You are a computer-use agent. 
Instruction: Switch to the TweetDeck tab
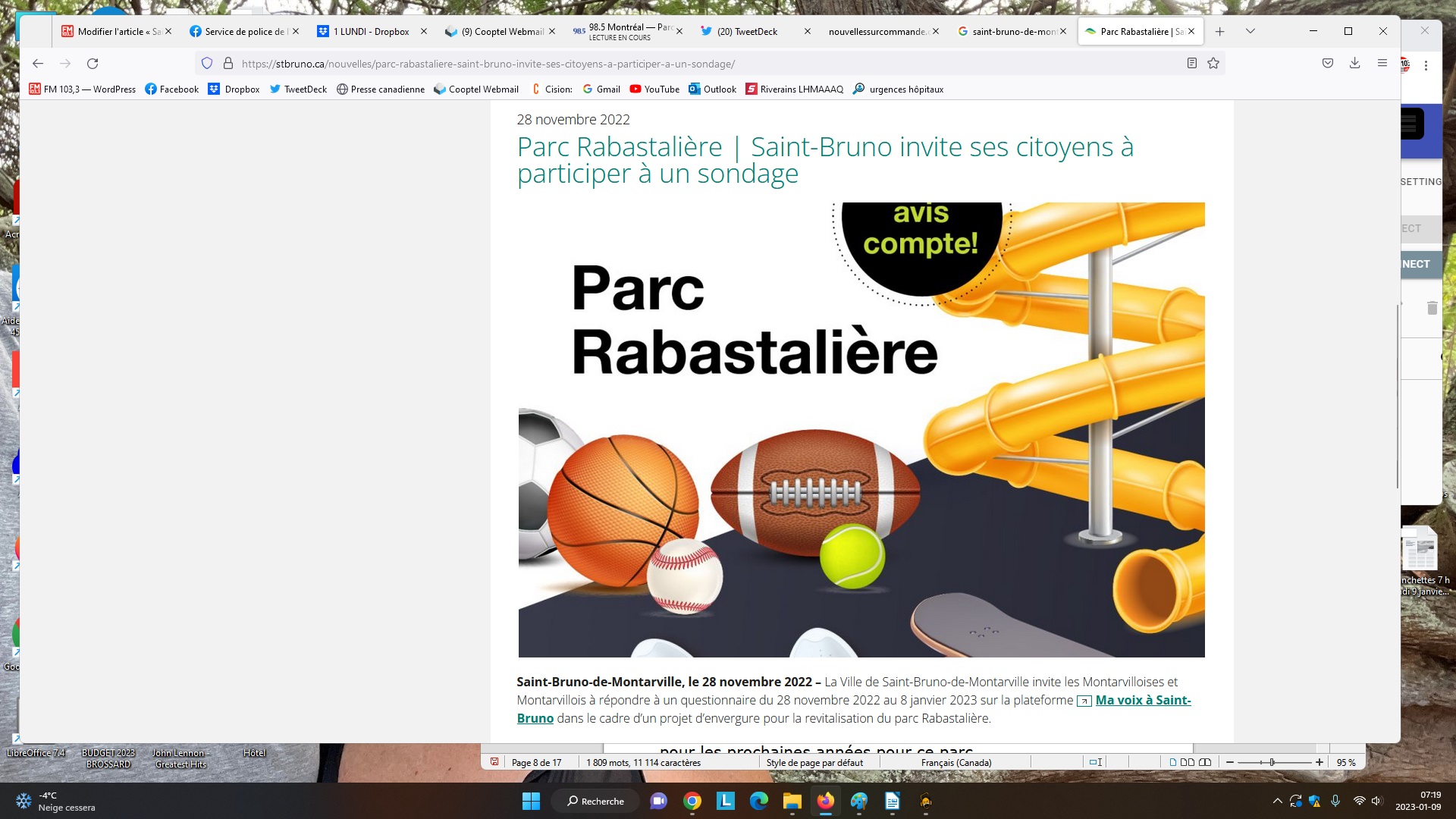point(747,31)
